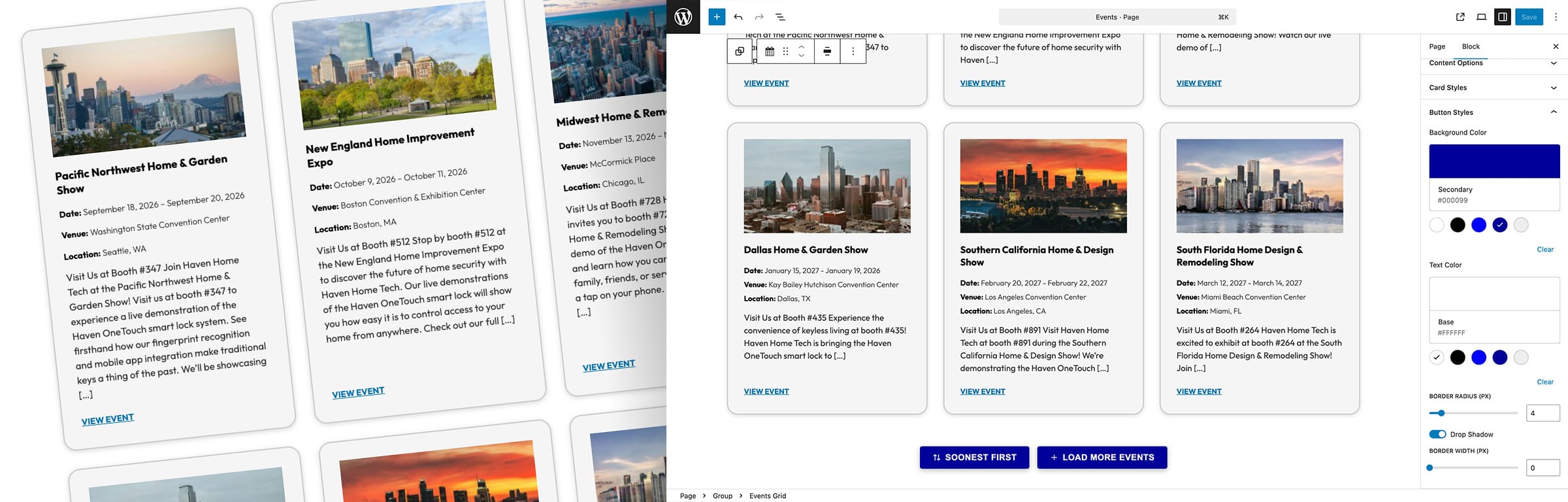Image resolution: width=1568 pixels, height=502 pixels.
Task: Clear the Background Color selection
Action: click(1545, 249)
